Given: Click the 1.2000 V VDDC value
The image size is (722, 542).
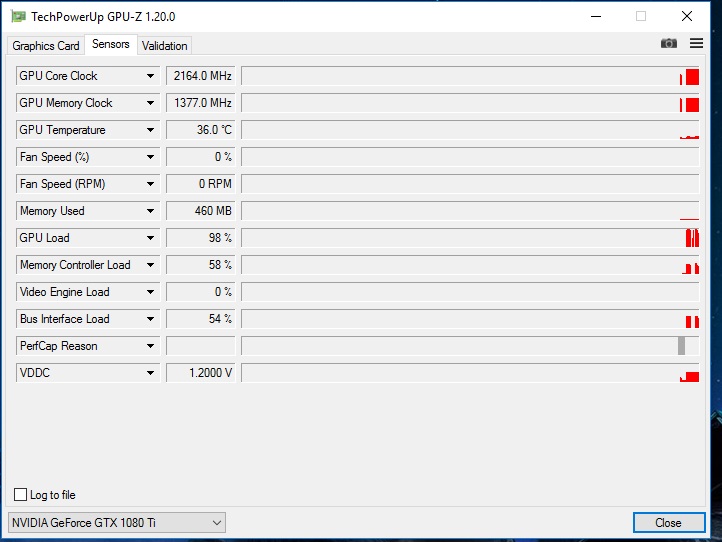Looking at the screenshot, I should 201,373.
